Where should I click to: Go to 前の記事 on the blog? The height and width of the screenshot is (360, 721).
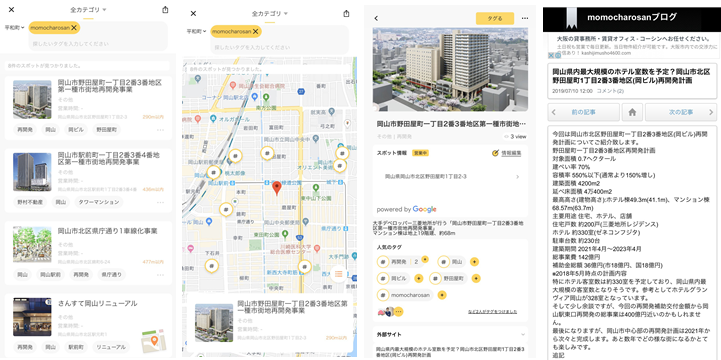584,112
